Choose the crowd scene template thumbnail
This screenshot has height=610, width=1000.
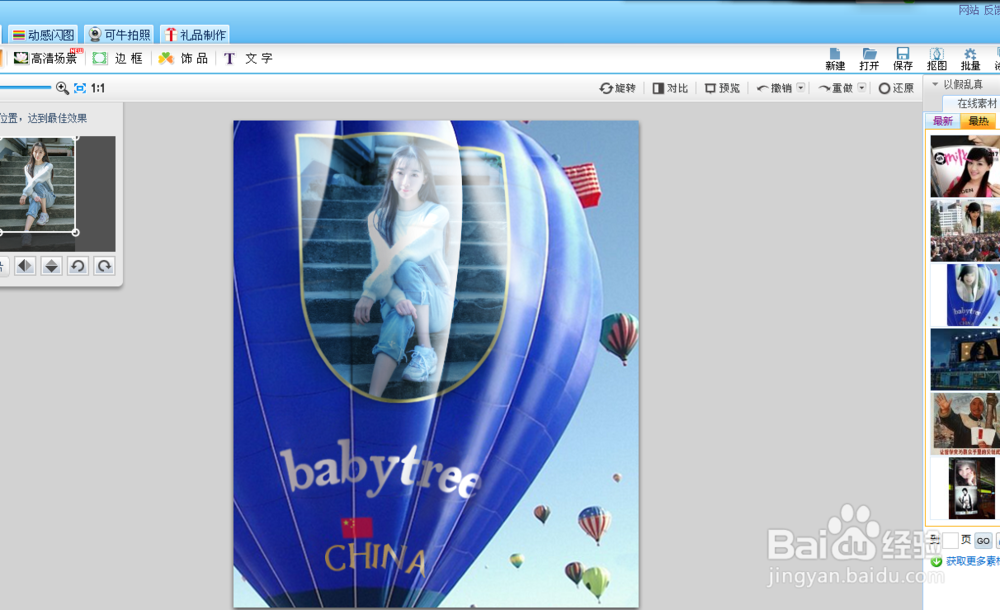tap(965, 230)
